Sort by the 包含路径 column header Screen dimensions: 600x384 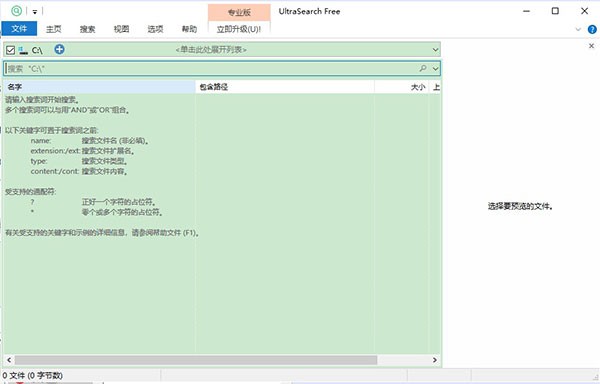pos(285,87)
